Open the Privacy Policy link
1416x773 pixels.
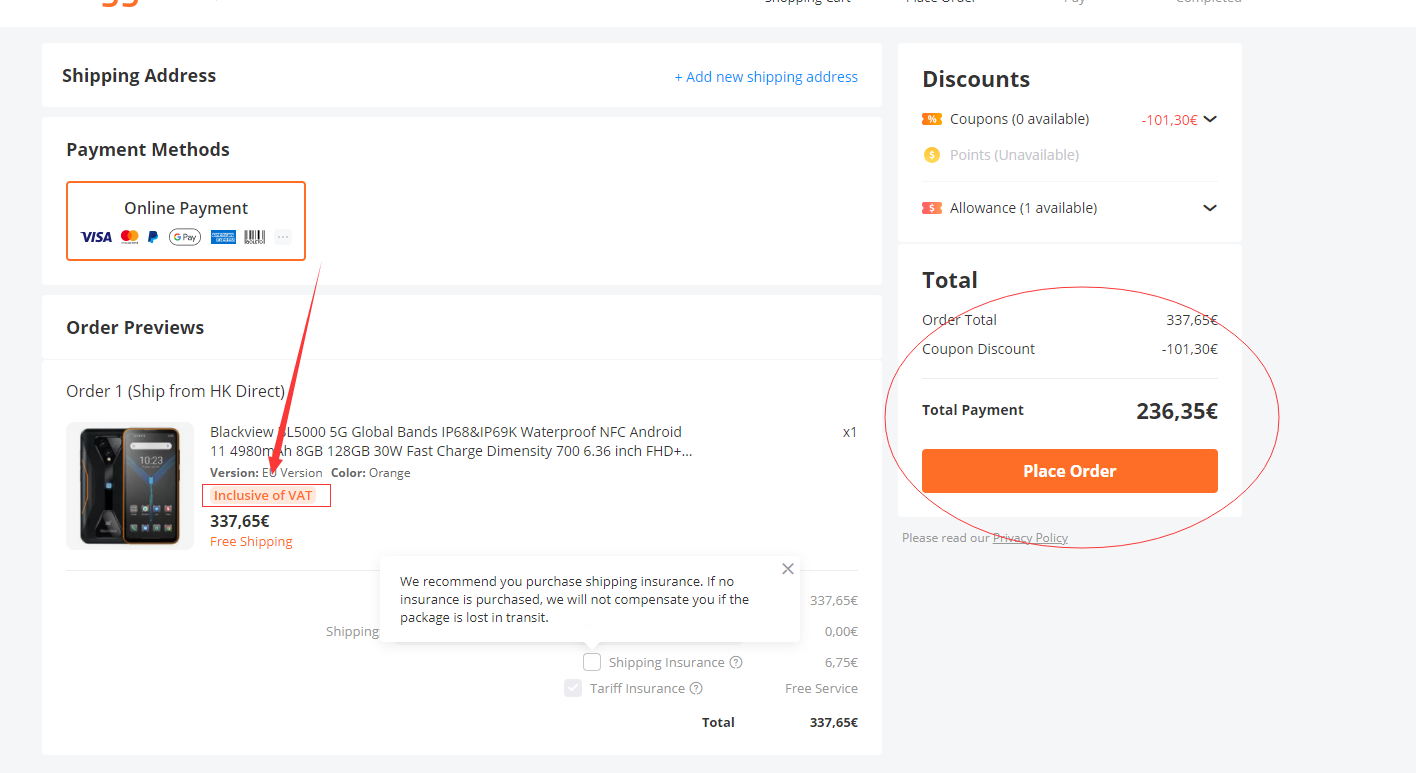pos(1030,538)
